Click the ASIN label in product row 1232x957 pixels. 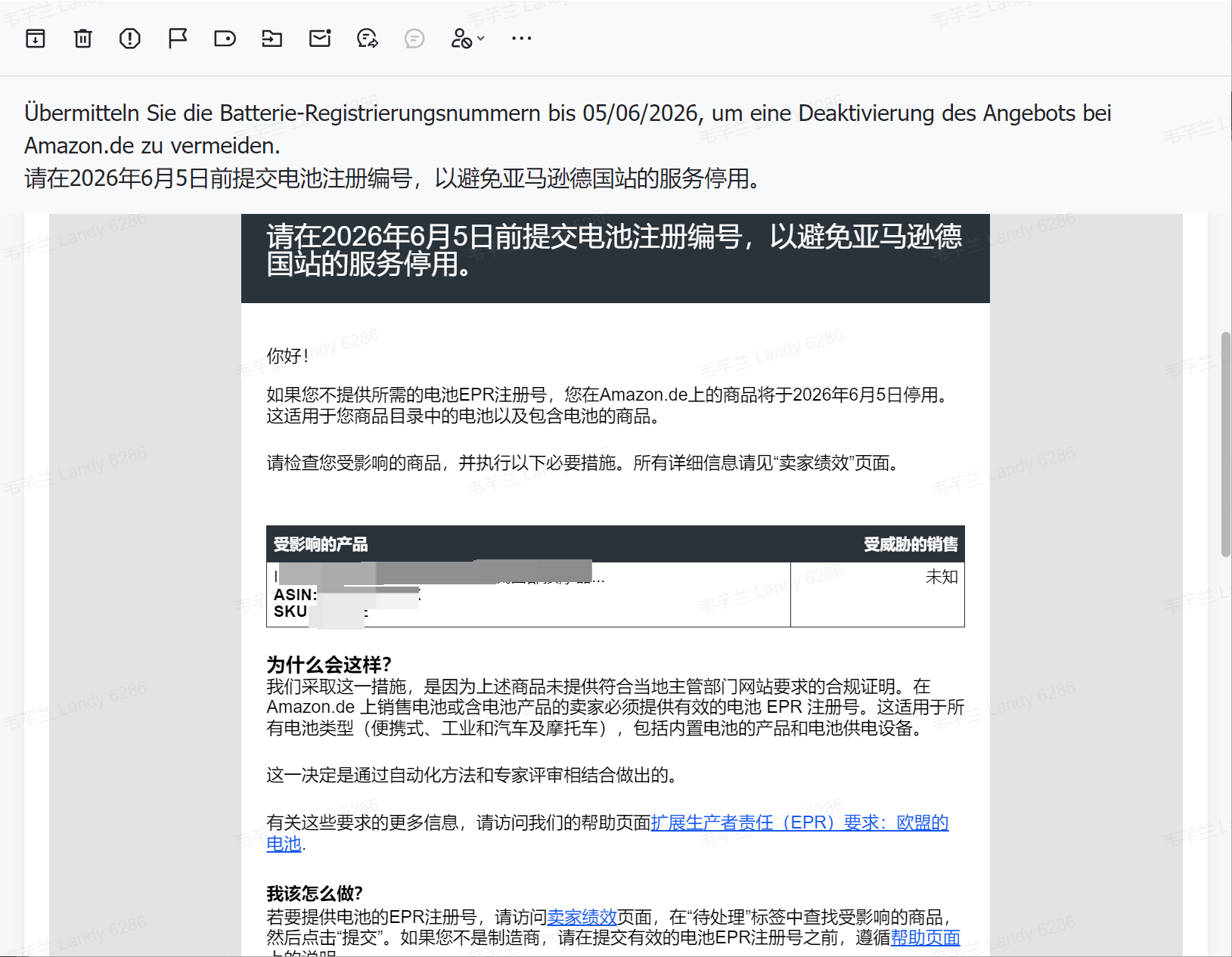click(x=295, y=595)
